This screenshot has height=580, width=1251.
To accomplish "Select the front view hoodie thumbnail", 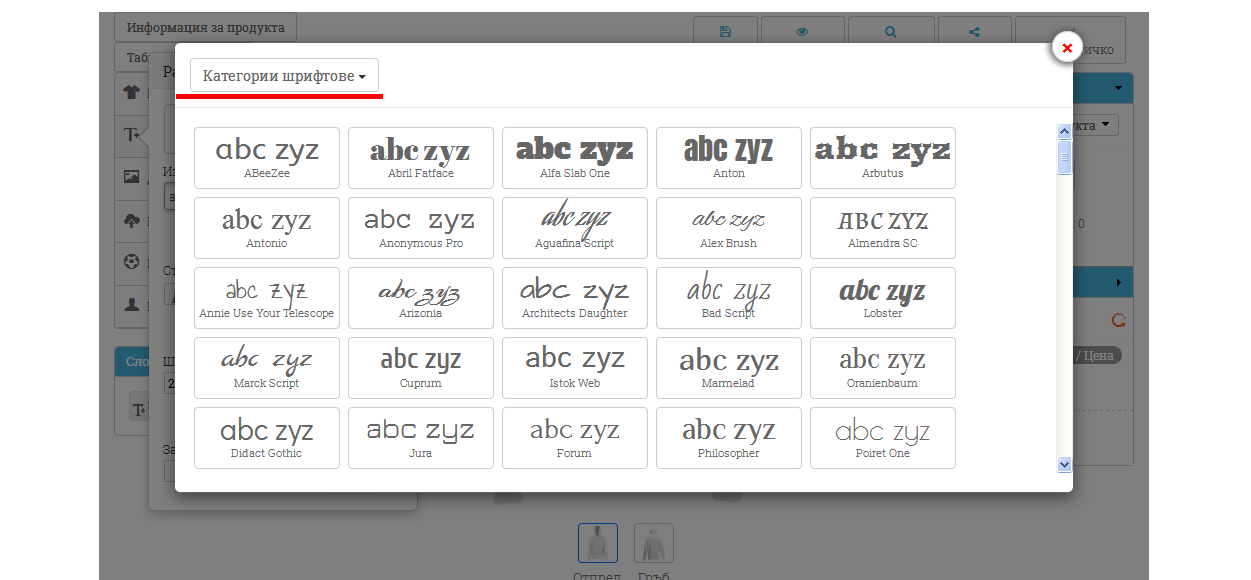I will [597, 543].
